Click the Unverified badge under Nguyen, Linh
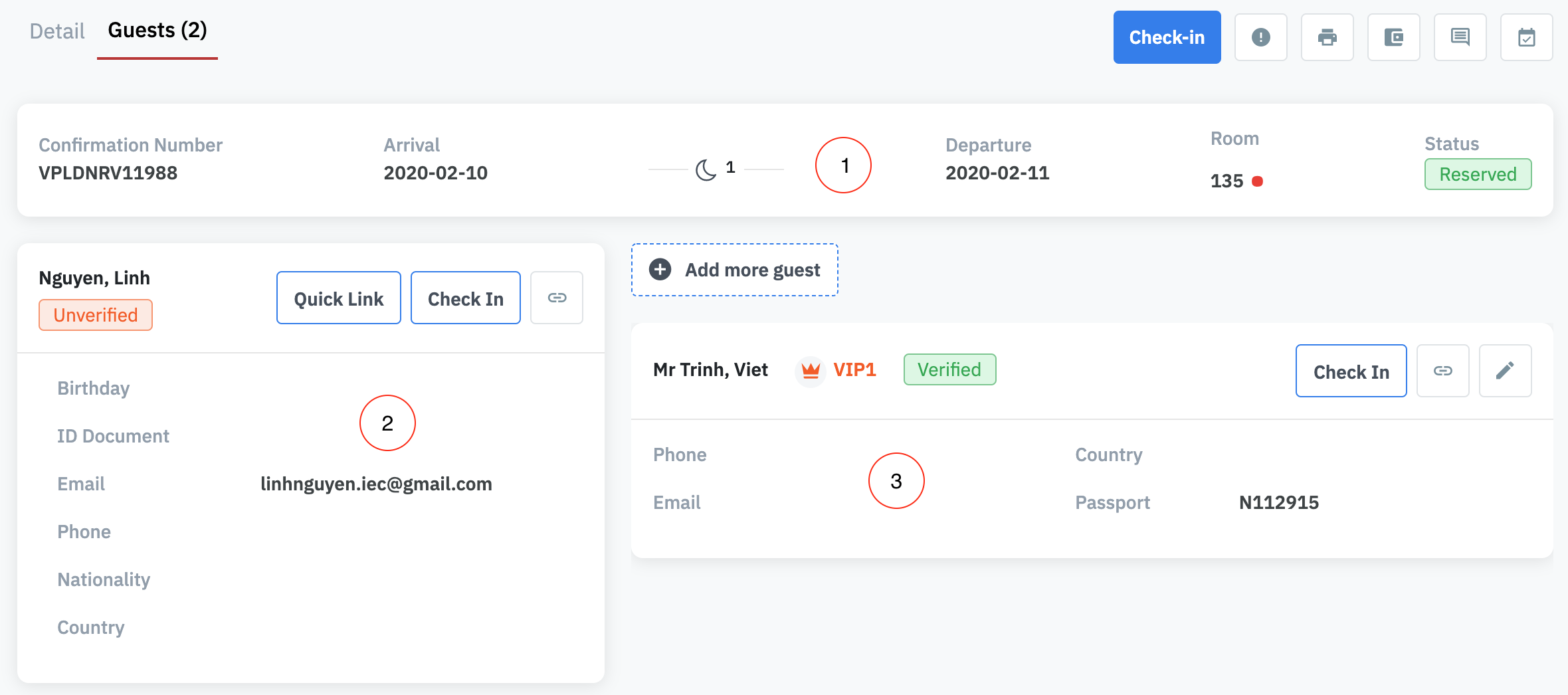 point(96,315)
